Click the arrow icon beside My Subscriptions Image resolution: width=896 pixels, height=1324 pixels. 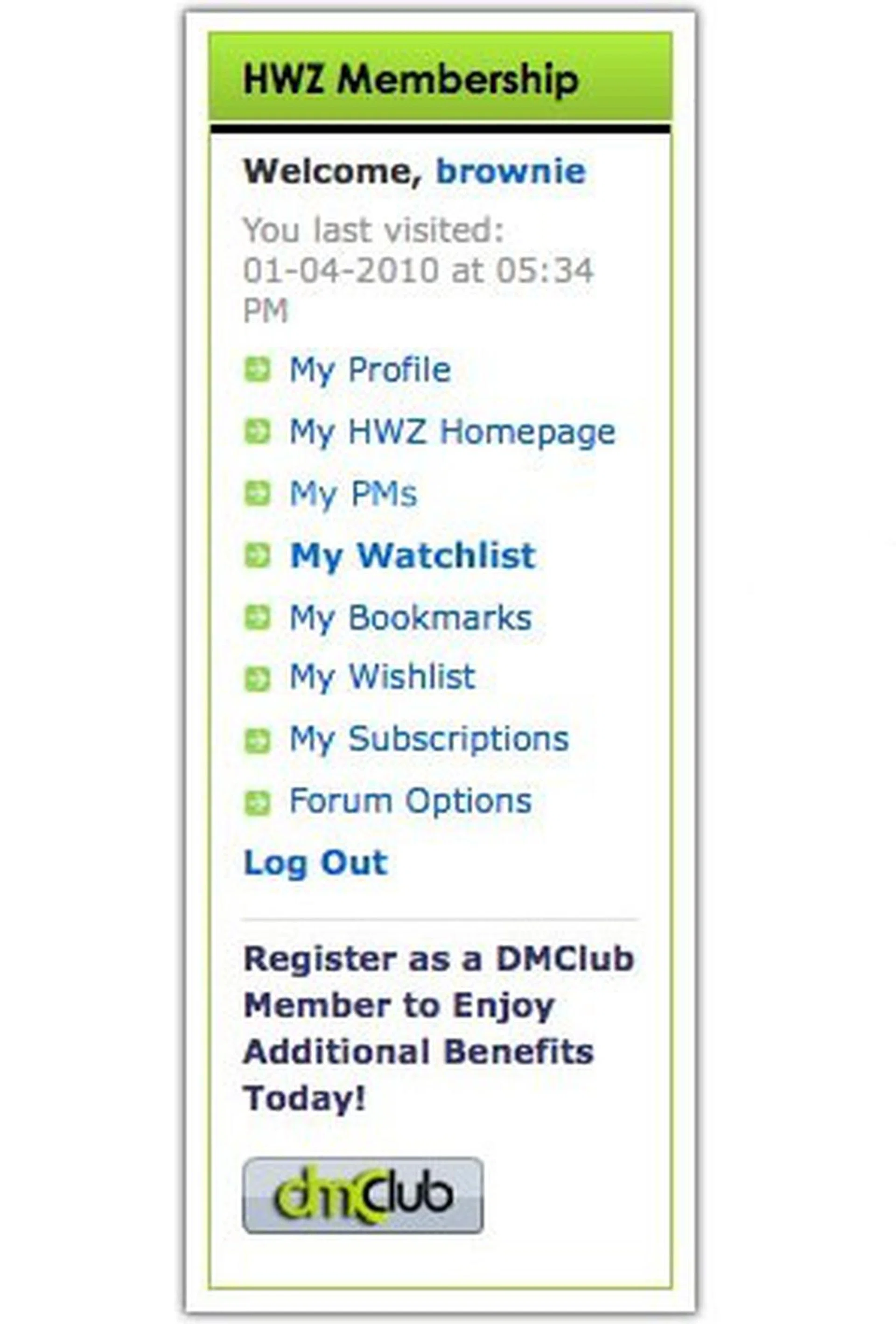coord(257,740)
